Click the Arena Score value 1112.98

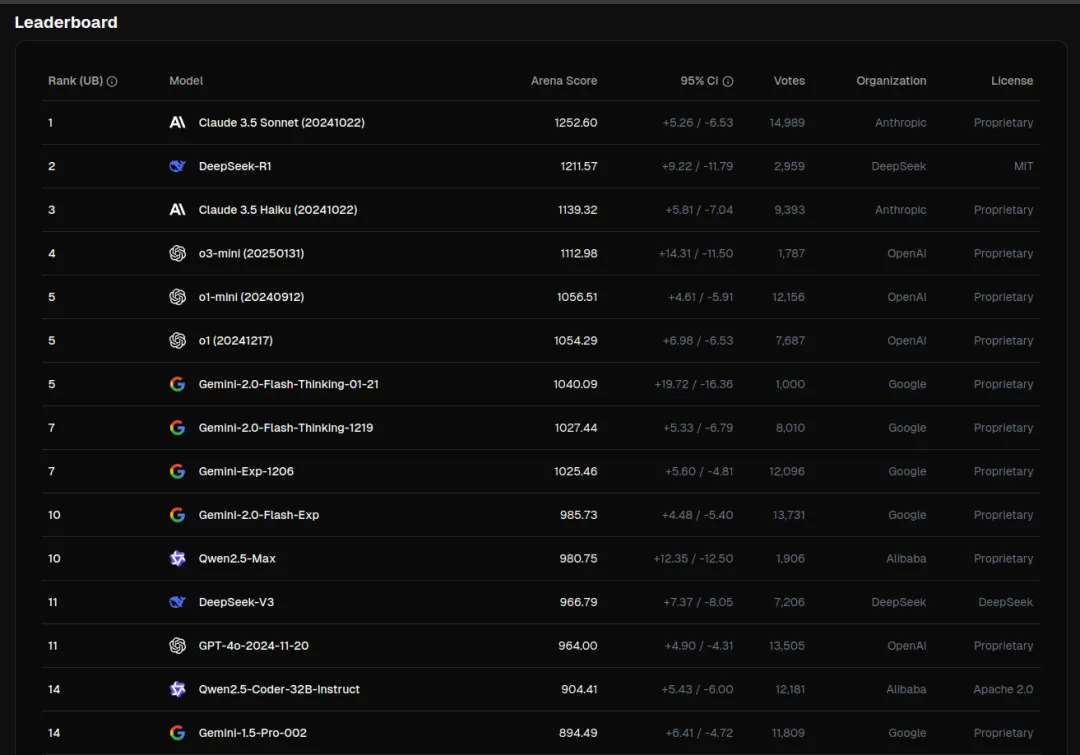(579, 254)
